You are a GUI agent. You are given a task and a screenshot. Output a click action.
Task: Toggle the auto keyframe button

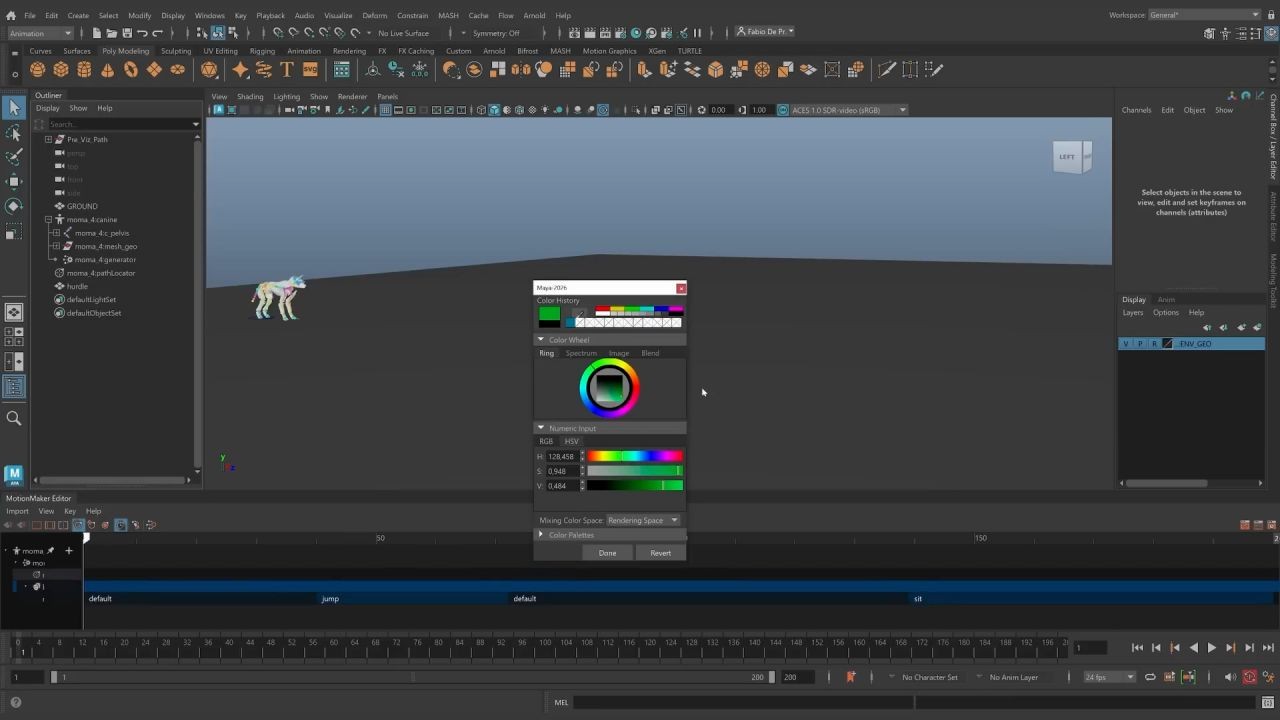click(x=1249, y=677)
